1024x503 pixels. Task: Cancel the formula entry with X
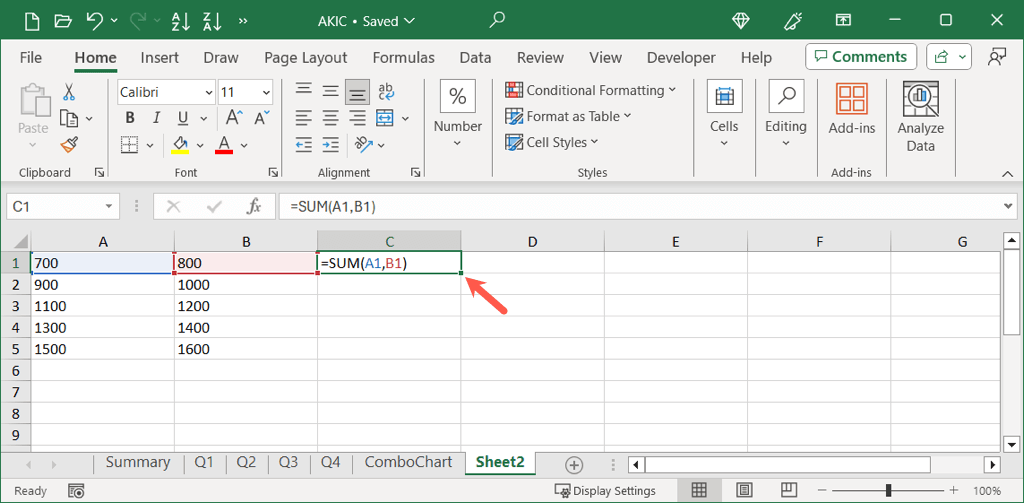pyautogui.click(x=173, y=207)
